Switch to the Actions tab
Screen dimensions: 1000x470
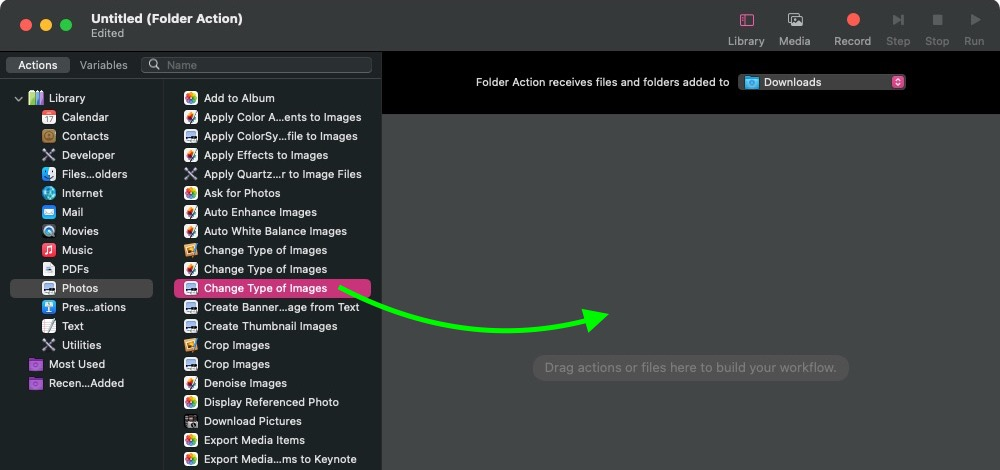click(x=38, y=65)
